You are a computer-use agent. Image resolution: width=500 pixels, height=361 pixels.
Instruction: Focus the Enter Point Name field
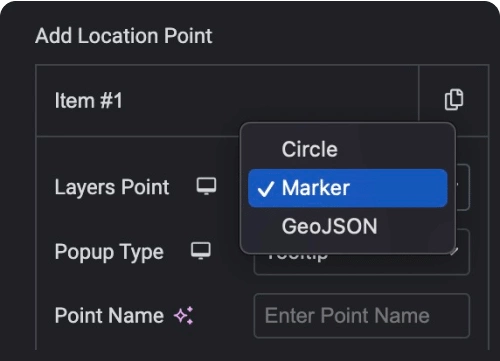click(x=362, y=316)
